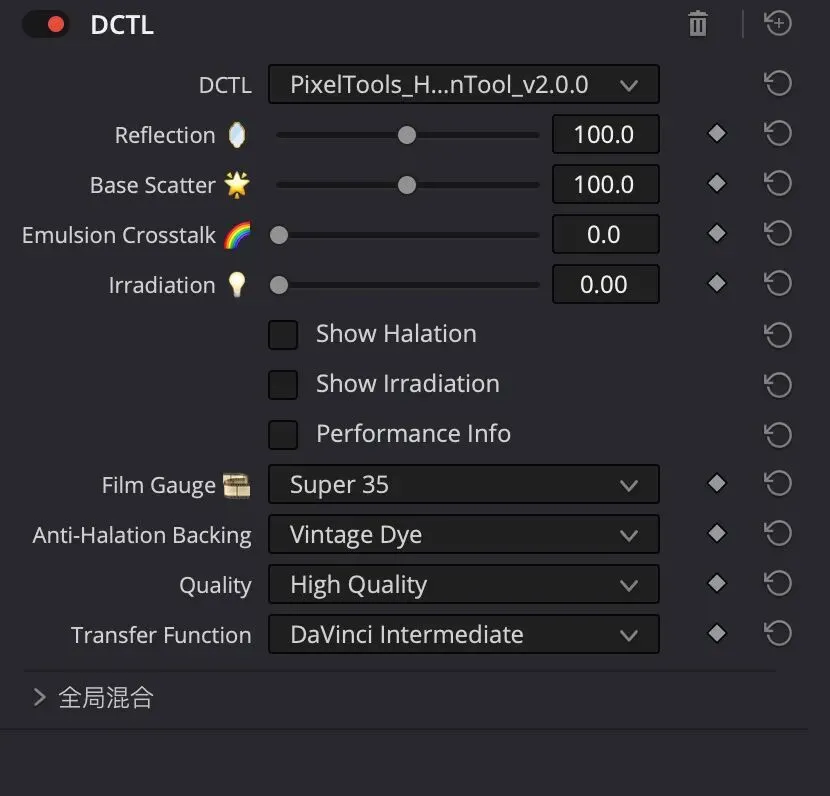Reset the Reflection parameter
This screenshot has height=796, width=830.
(x=778, y=133)
